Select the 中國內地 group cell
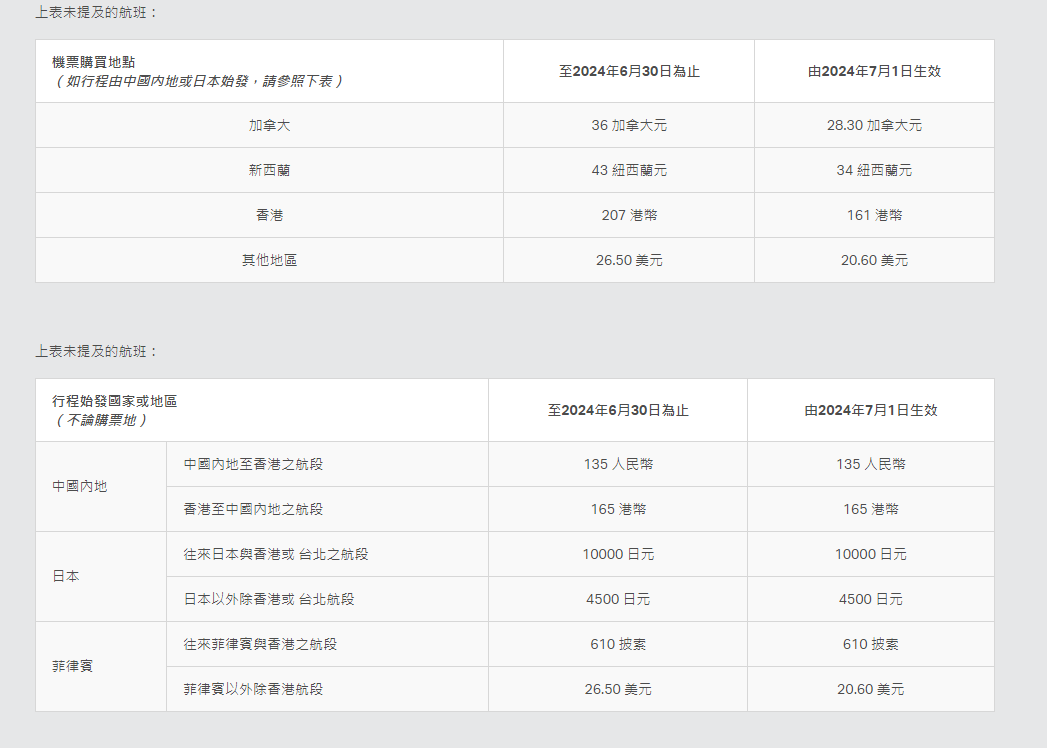Viewport: 1047px width, 748px height. coord(80,487)
